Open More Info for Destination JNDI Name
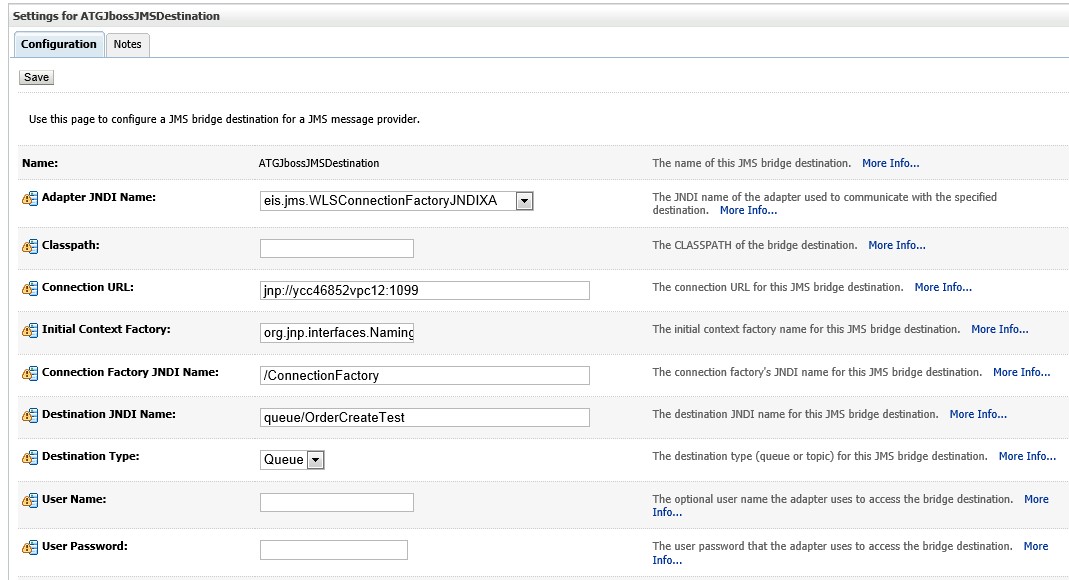This screenshot has height=580, width=1069. (x=978, y=413)
